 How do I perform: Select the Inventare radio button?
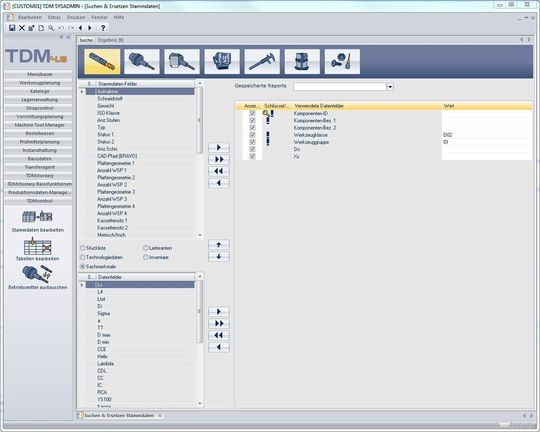(x=145, y=257)
